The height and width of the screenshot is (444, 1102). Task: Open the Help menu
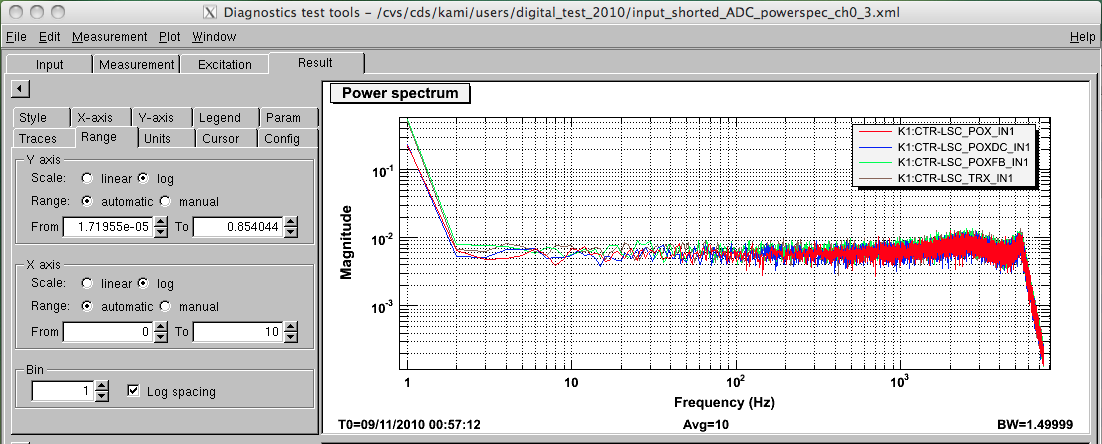coord(1082,37)
